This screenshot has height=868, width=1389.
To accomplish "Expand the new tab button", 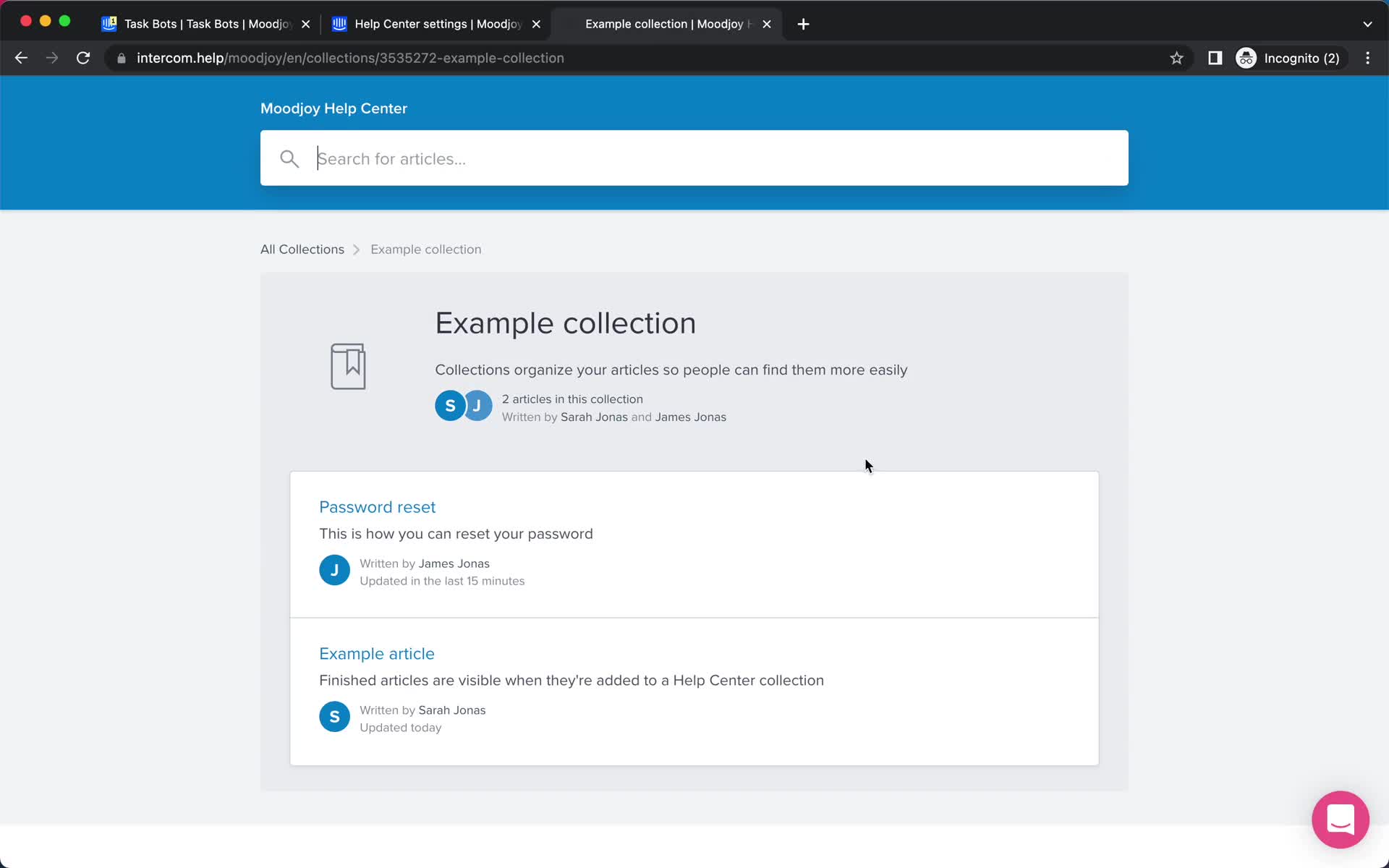I will (x=803, y=23).
